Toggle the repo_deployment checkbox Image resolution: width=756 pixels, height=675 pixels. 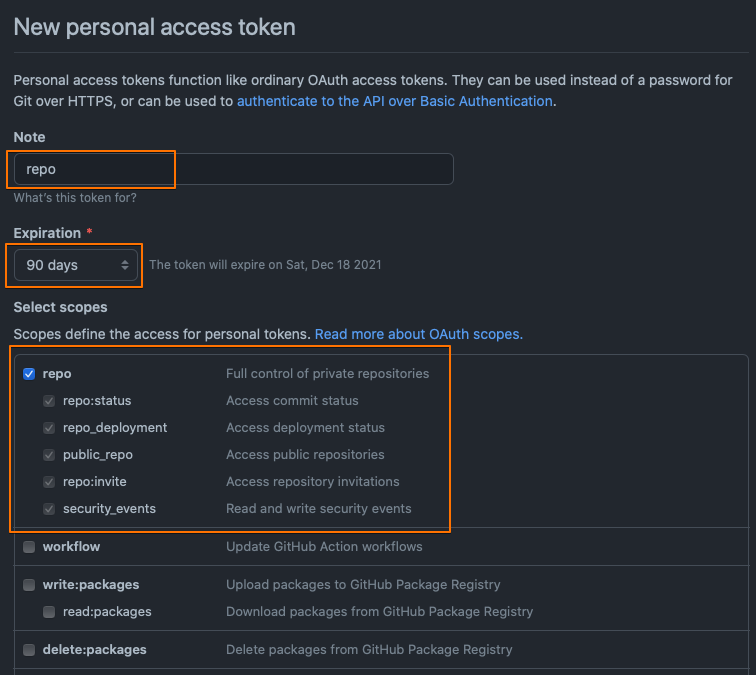pos(49,428)
